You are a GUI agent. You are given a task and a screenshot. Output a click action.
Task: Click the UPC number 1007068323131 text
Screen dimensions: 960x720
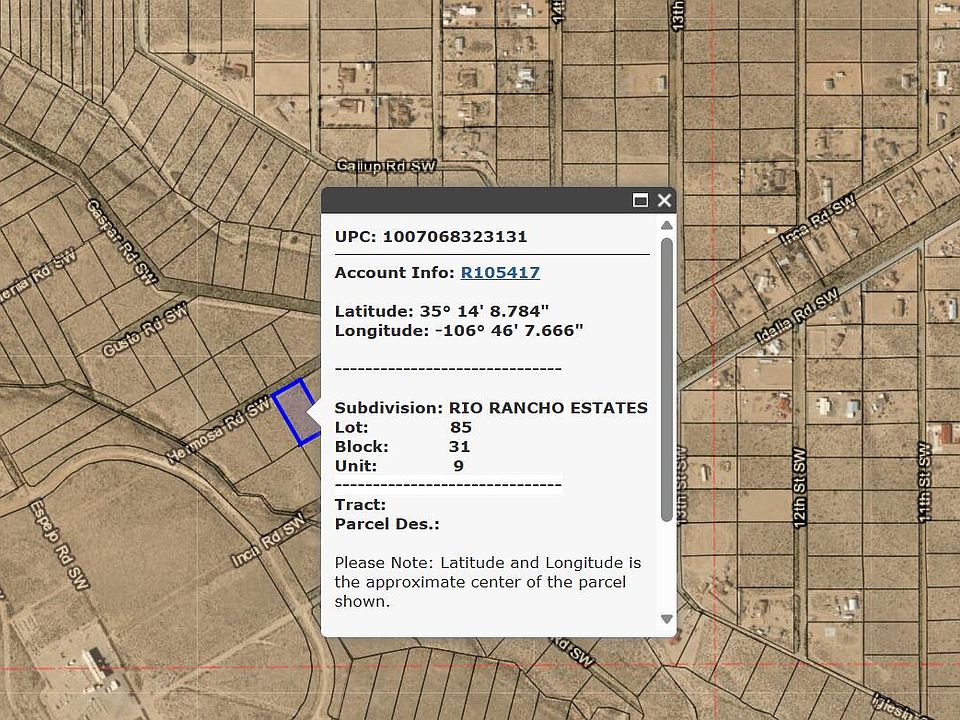[x=454, y=237]
